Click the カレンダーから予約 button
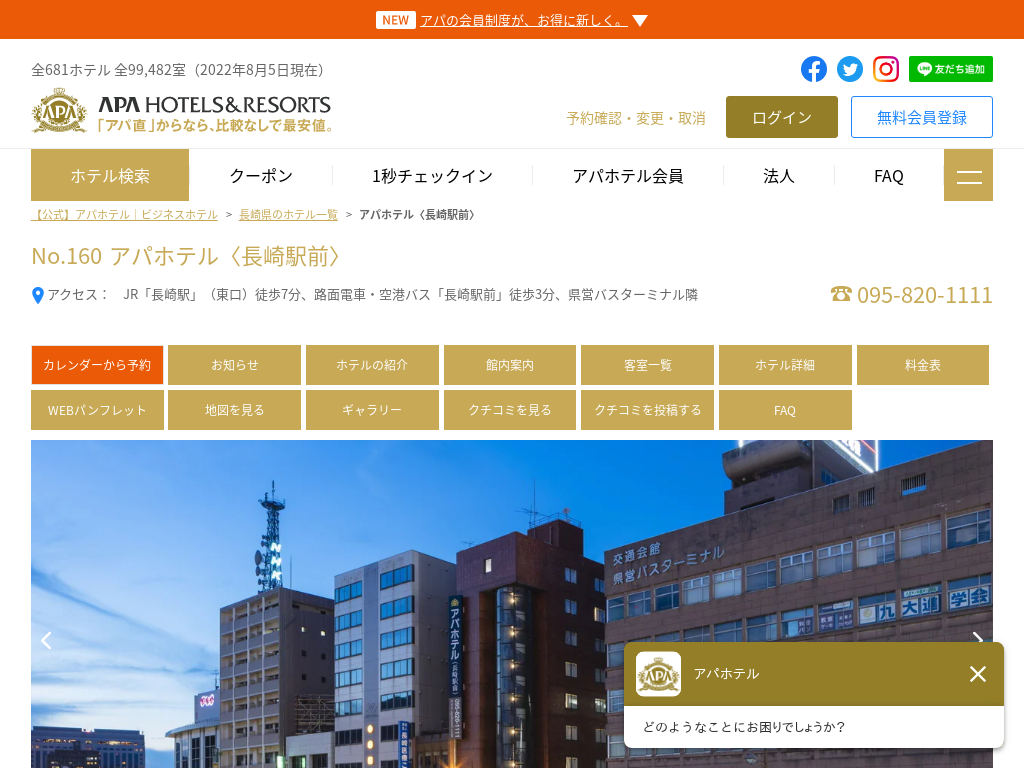This screenshot has height=768, width=1024. pyautogui.click(x=97, y=365)
